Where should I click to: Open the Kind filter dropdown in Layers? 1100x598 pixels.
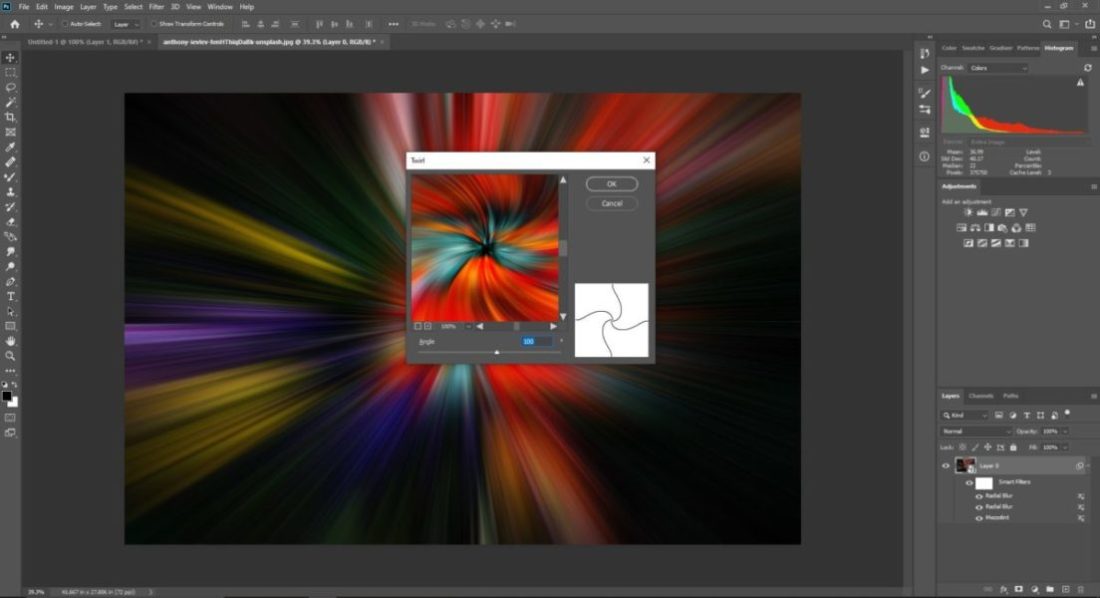coord(965,416)
